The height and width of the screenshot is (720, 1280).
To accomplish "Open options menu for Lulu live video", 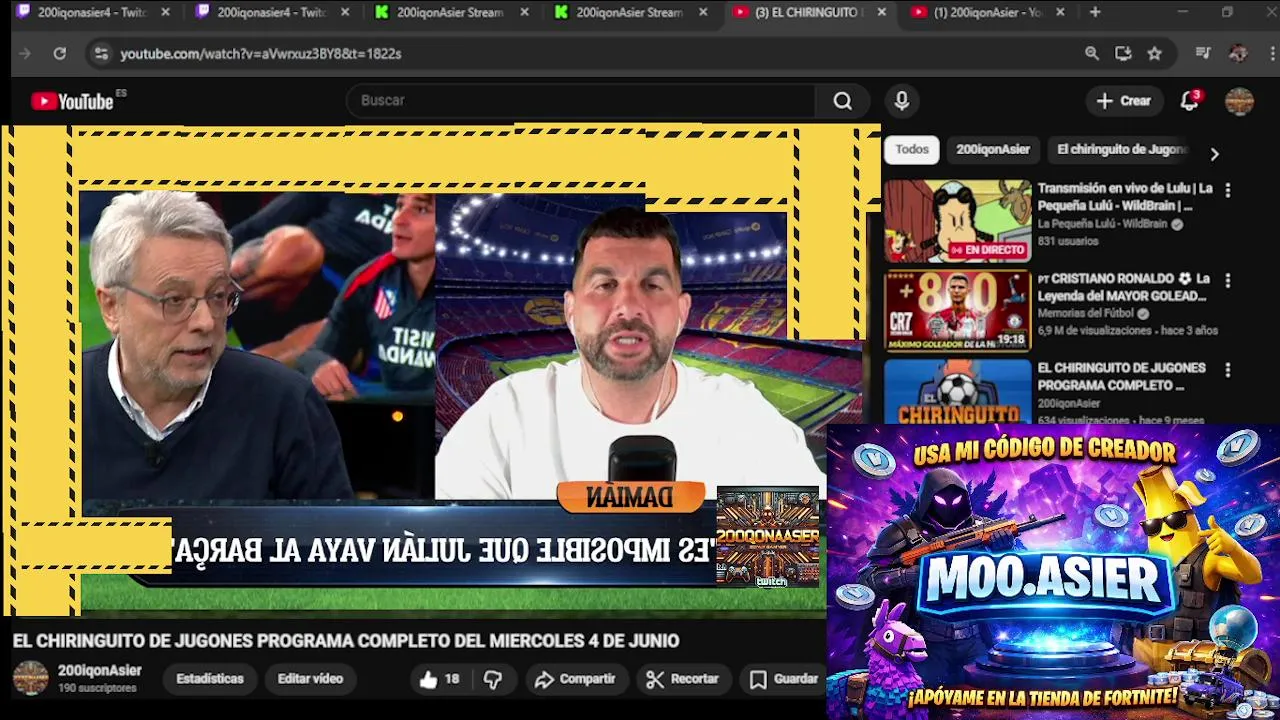I will pos(1228,190).
